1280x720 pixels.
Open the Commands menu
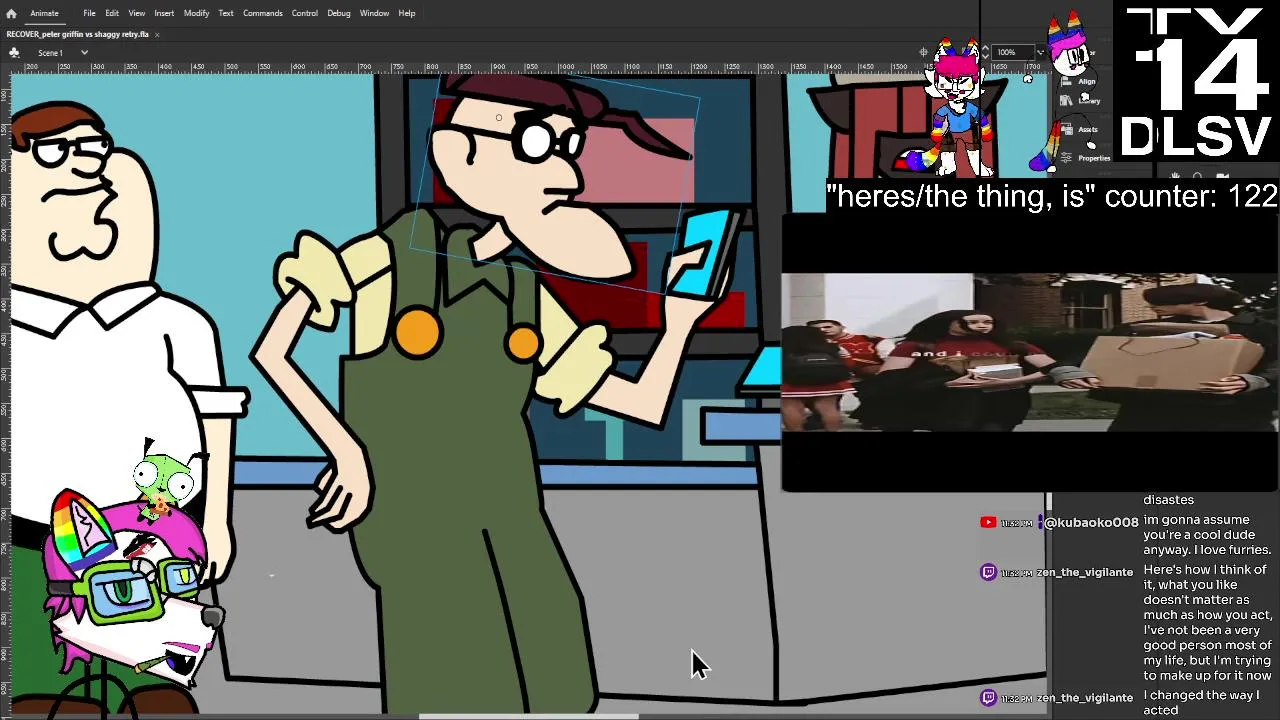[262, 13]
